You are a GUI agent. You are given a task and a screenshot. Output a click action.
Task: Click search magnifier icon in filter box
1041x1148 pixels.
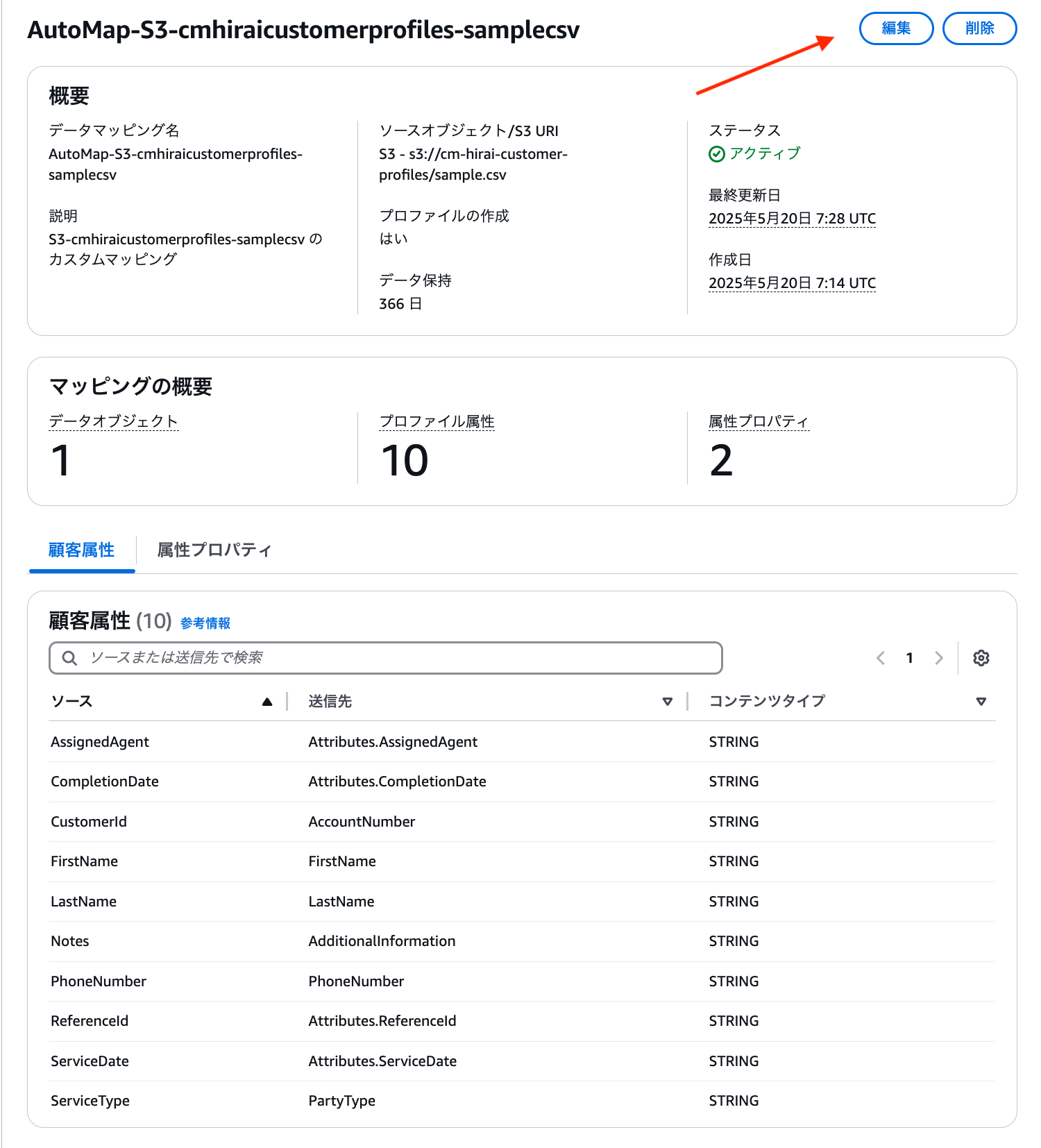point(69,658)
